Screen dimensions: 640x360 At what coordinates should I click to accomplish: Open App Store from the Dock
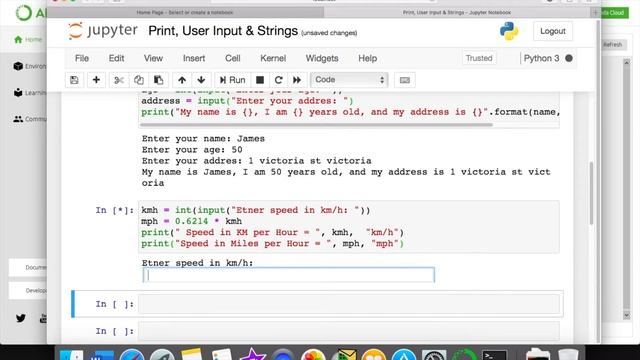(404, 355)
